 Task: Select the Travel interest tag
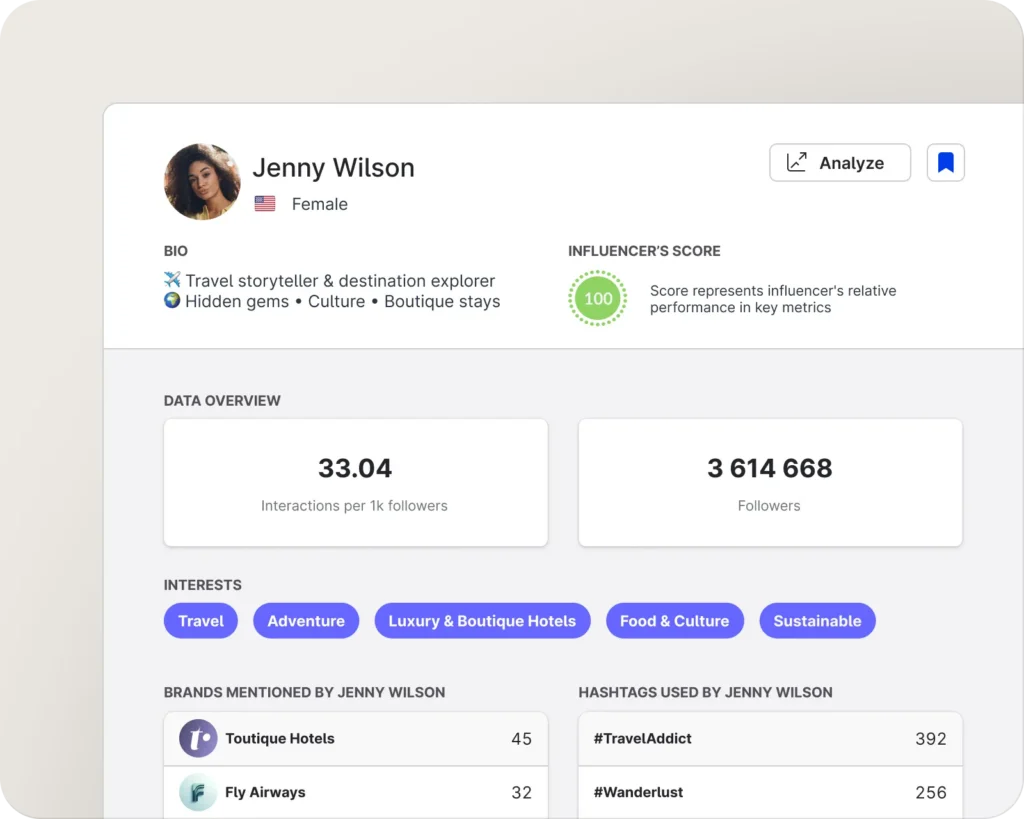click(201, 621)
